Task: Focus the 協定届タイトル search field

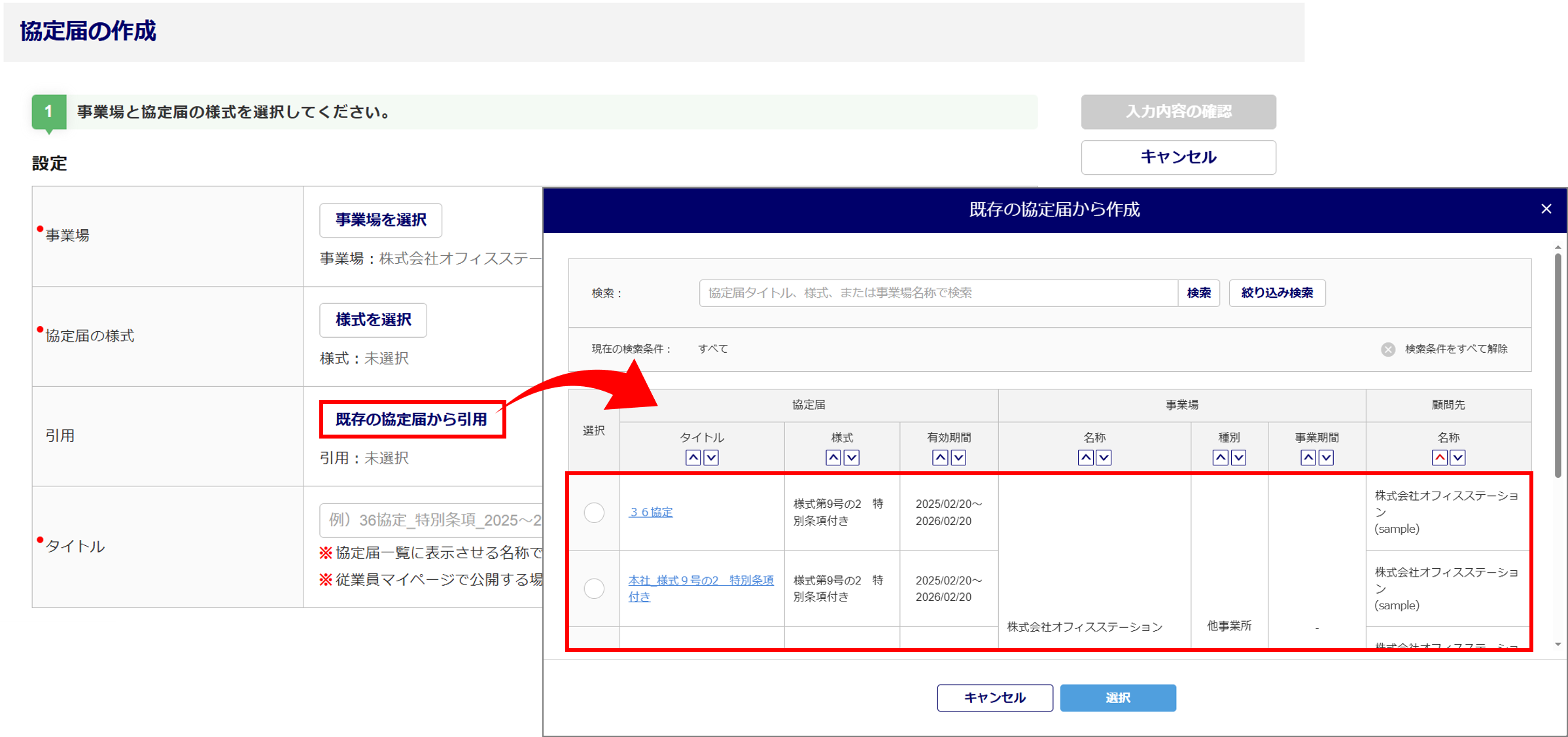Action: click(x=938, y=293)
